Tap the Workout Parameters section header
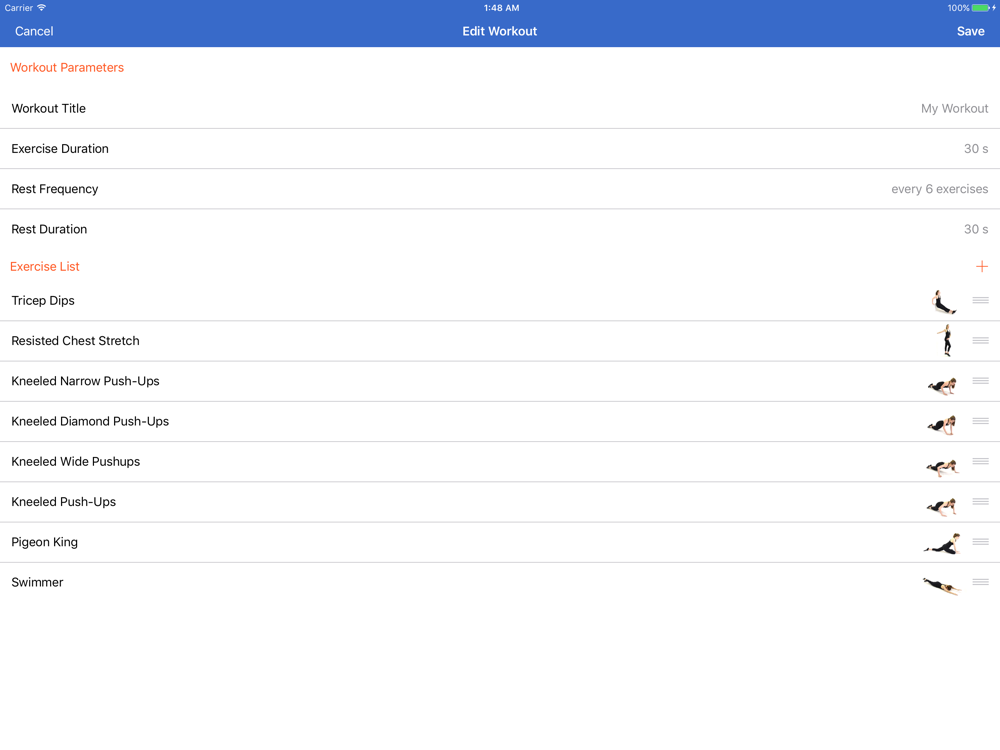 coord(67,68)
